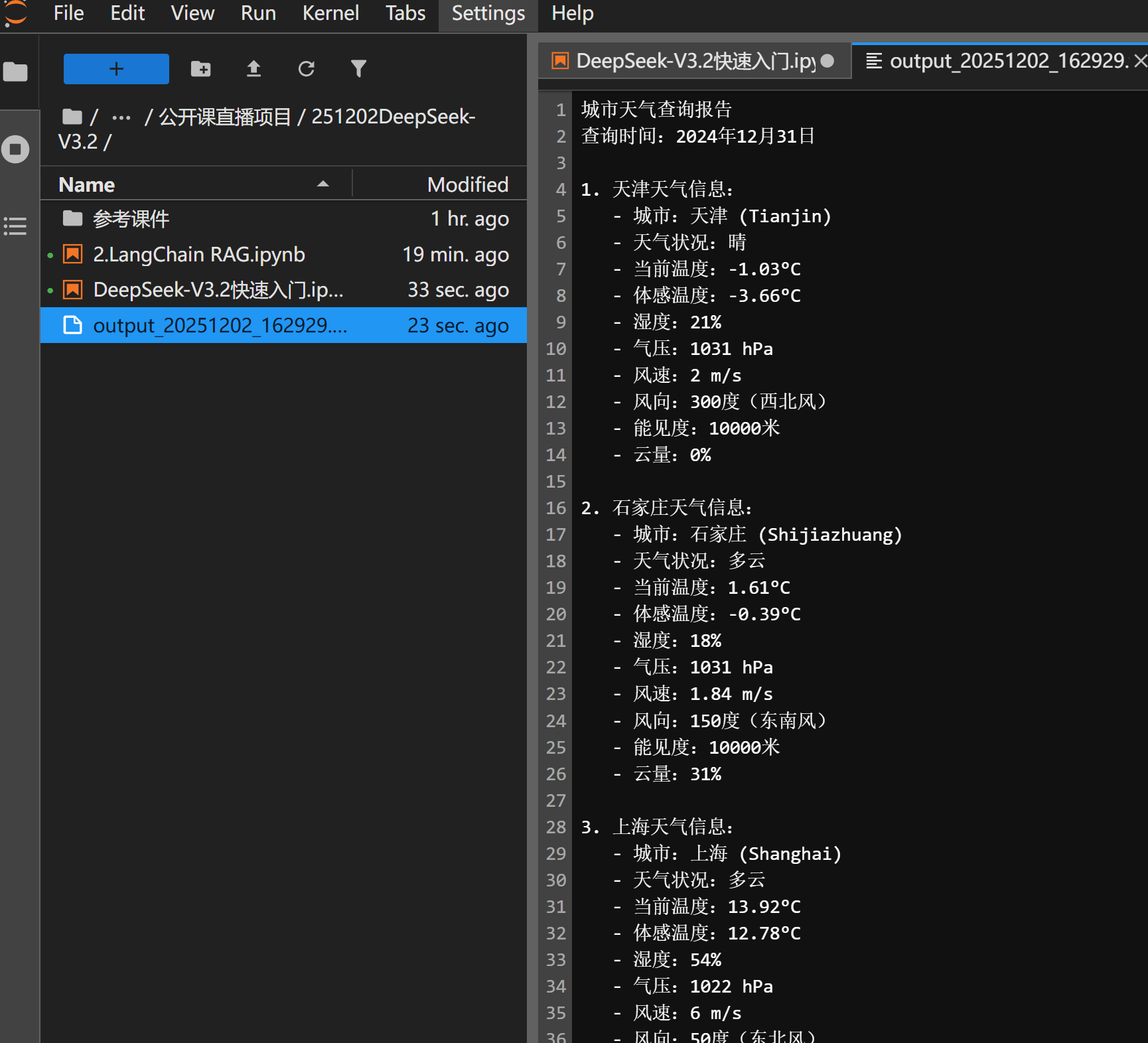Viewport: 1148px width, 1043px height.
Task: Select the output_20251202_162929 file row
Action: pyautogui.click(x=283, y=325)
